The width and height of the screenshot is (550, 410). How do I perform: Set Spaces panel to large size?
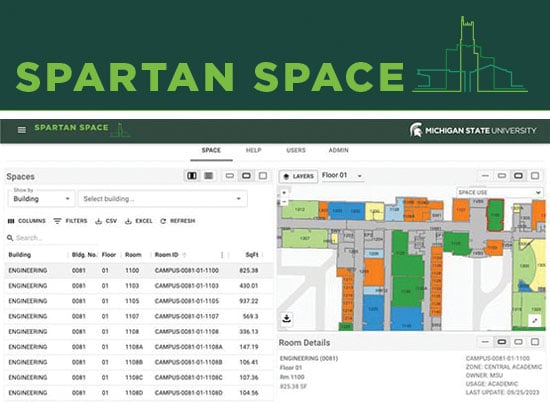[263, 176]
